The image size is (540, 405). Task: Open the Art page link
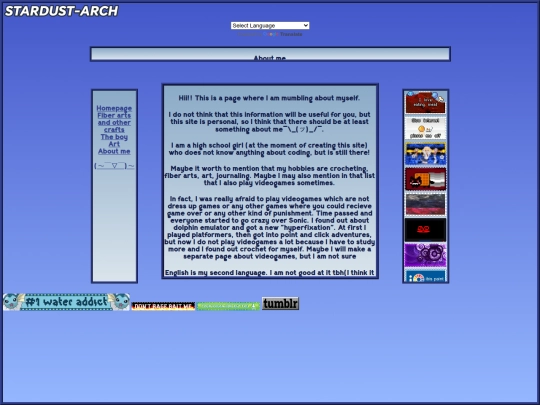(x=114, y=144)
